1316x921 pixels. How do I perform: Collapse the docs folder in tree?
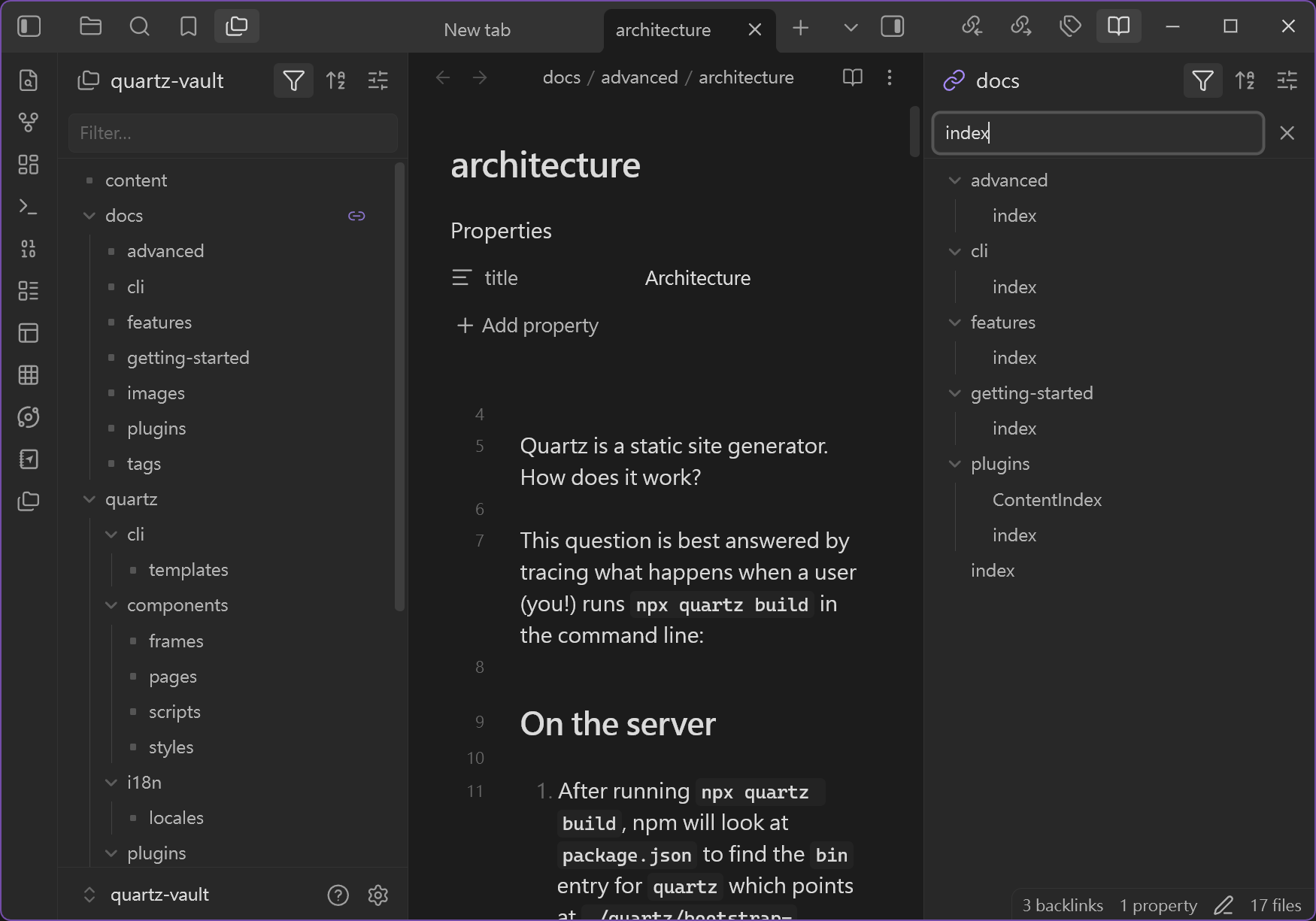[89, 216]
